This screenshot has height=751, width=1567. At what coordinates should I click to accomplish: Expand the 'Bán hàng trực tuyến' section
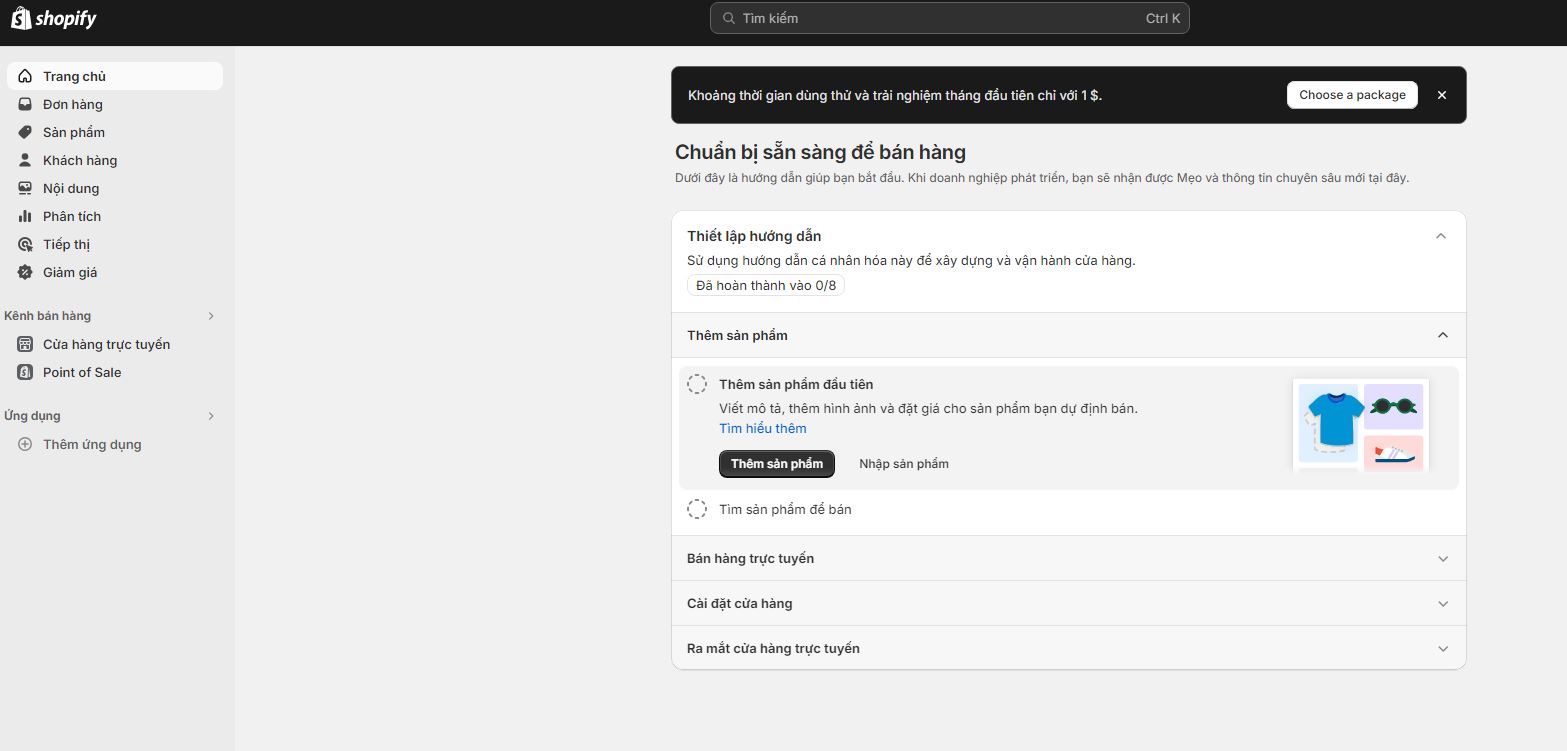(x=1442, y=559)
